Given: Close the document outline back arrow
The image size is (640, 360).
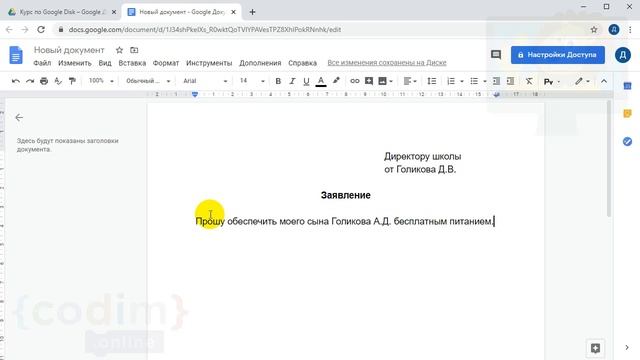Looking at the screenshot, I should point(19,118).
